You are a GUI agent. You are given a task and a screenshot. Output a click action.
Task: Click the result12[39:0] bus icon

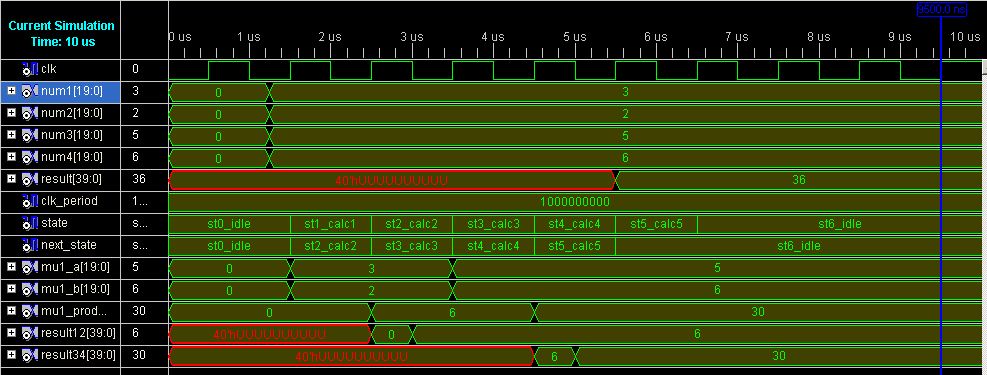30,333
